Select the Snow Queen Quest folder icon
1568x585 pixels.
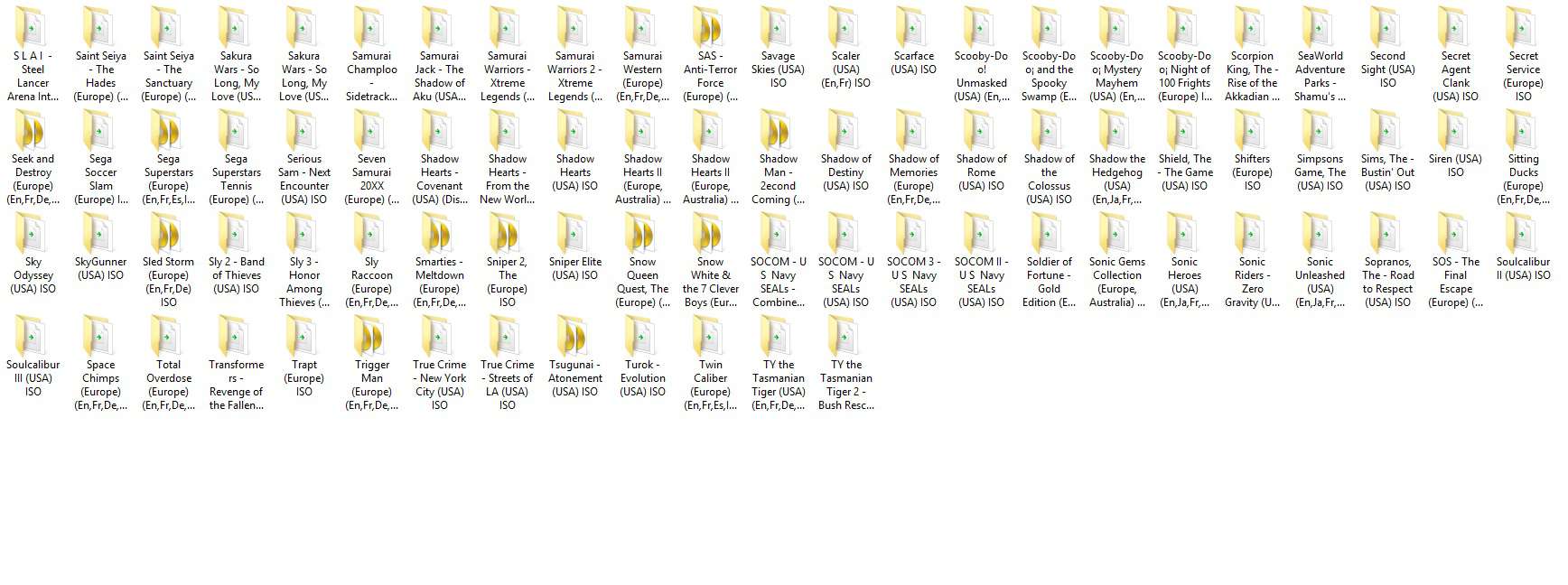coord(642,232)
